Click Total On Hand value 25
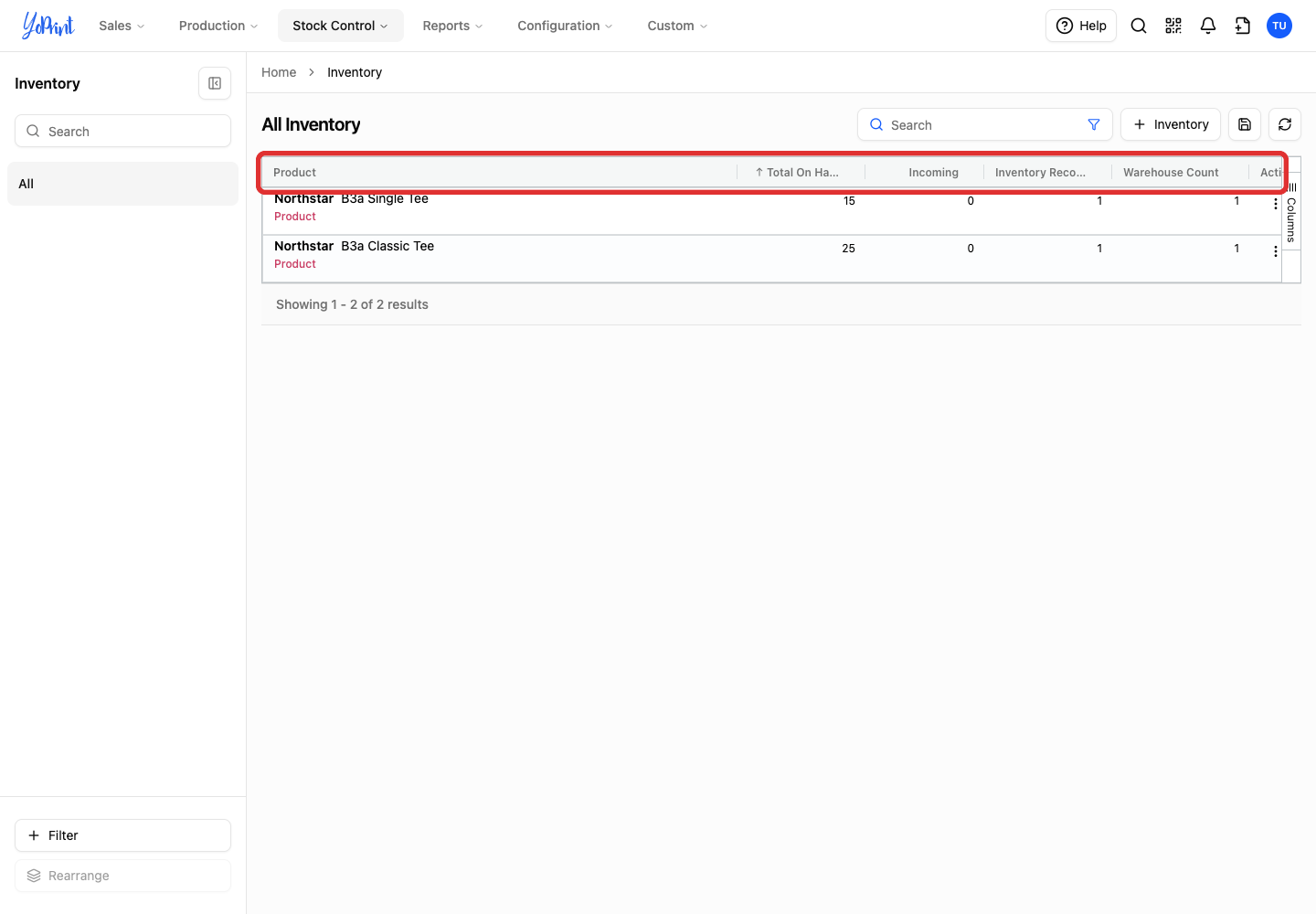 click(x=848, y=249)
